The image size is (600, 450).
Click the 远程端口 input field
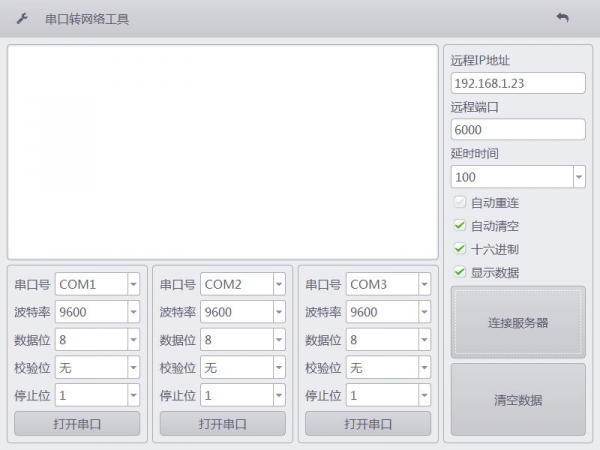[x=517, y=130]
